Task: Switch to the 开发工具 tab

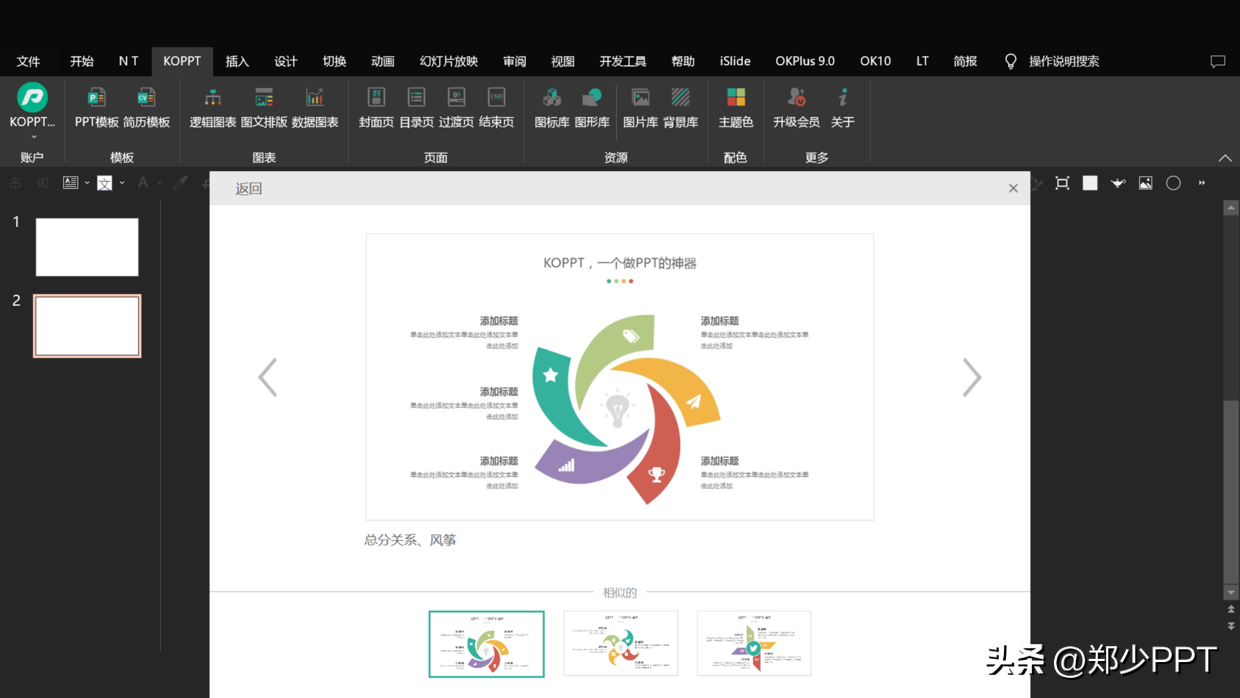Action: pyautogui.click(x=623, y=61)
